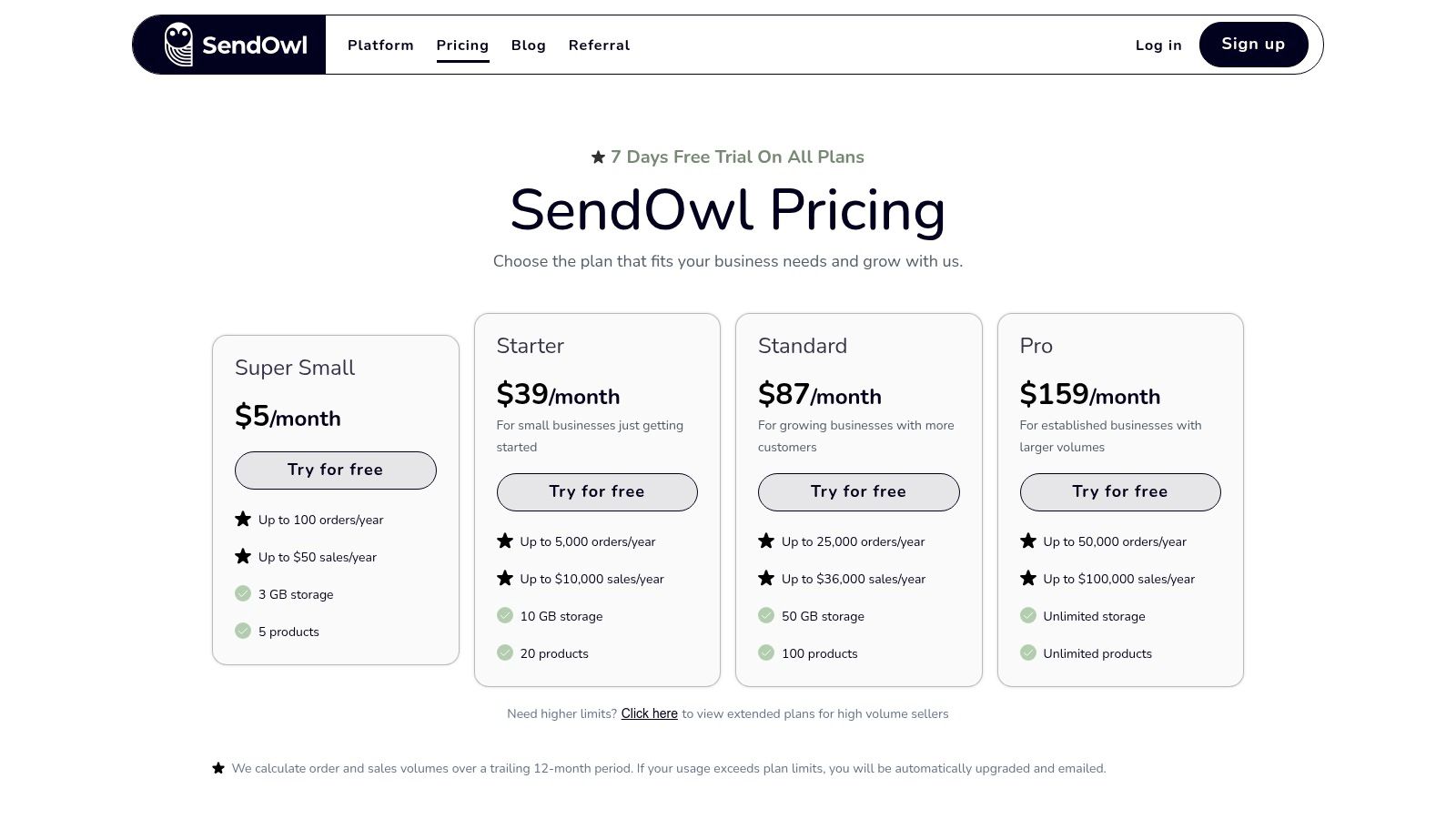Screen dimensions: 1456x819
Task: Open the Platform page
Action: coord(380,45)
